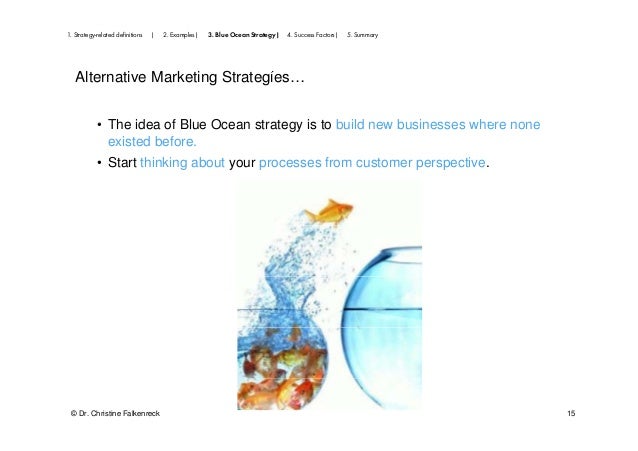Click processes from customer perspective text
The width and height of the screenshot is (638, 451).
point(372,163)
